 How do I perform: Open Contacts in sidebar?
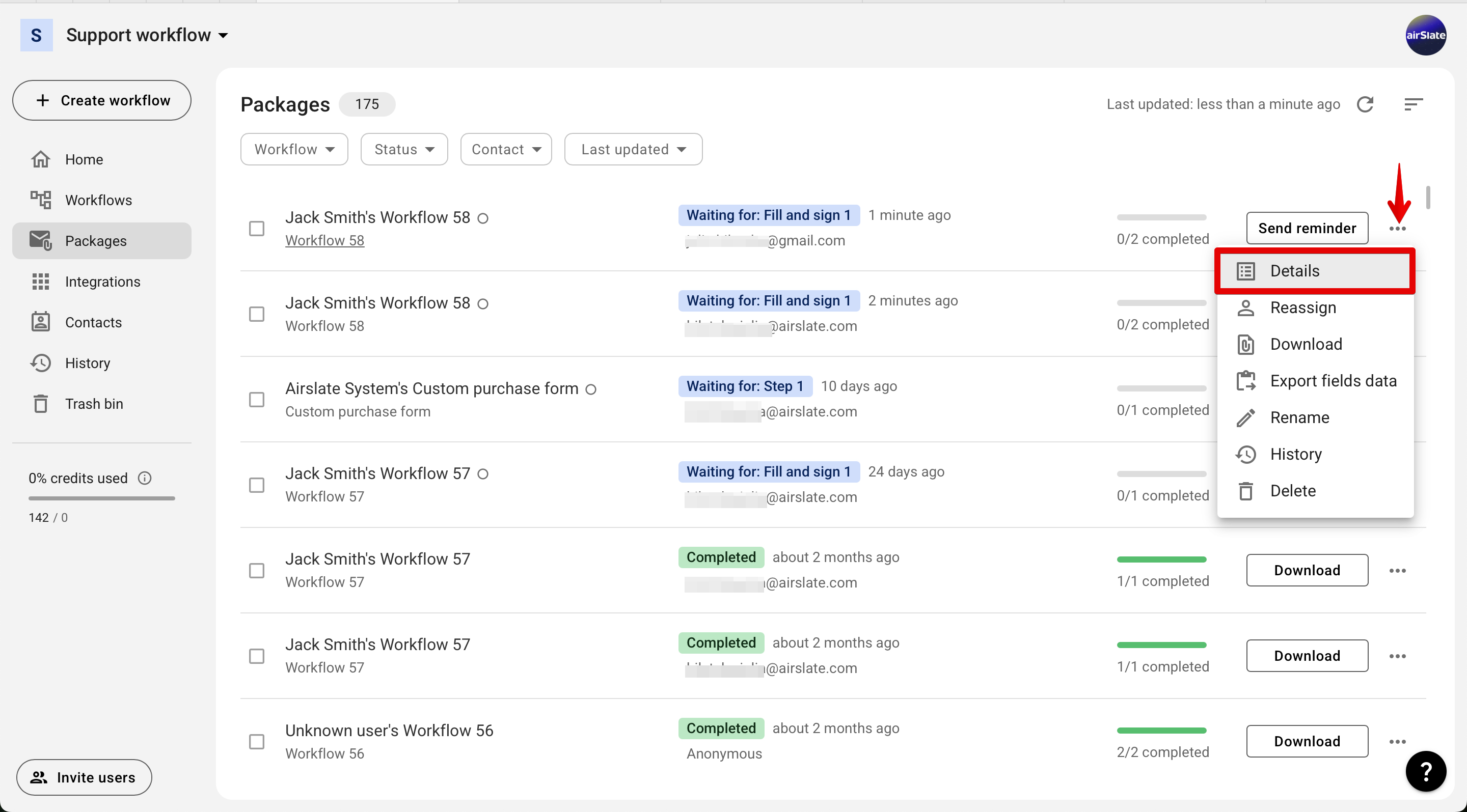pyautogui.click(x=101, y=323)
